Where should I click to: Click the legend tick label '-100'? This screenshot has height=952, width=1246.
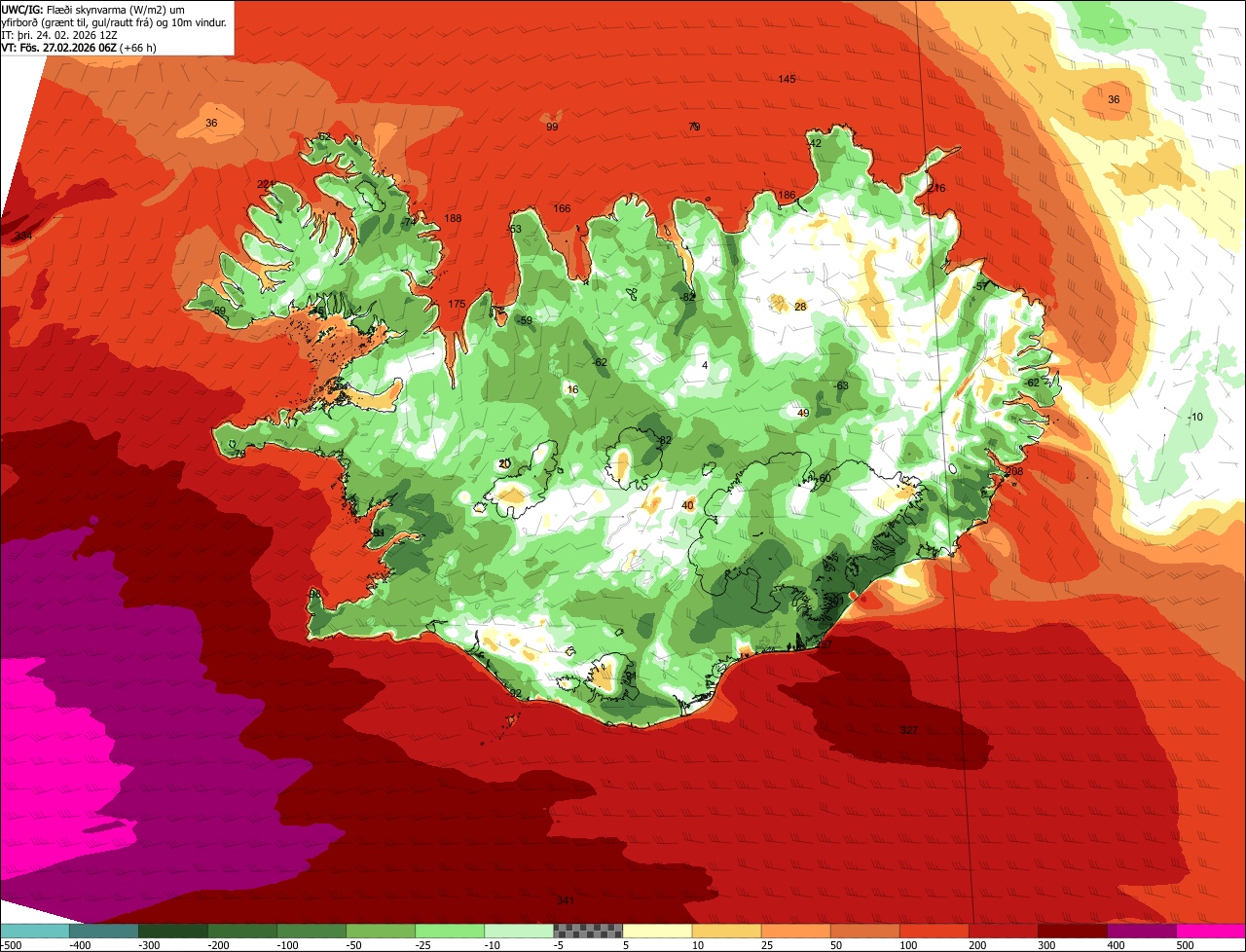[x=287, y=945]
